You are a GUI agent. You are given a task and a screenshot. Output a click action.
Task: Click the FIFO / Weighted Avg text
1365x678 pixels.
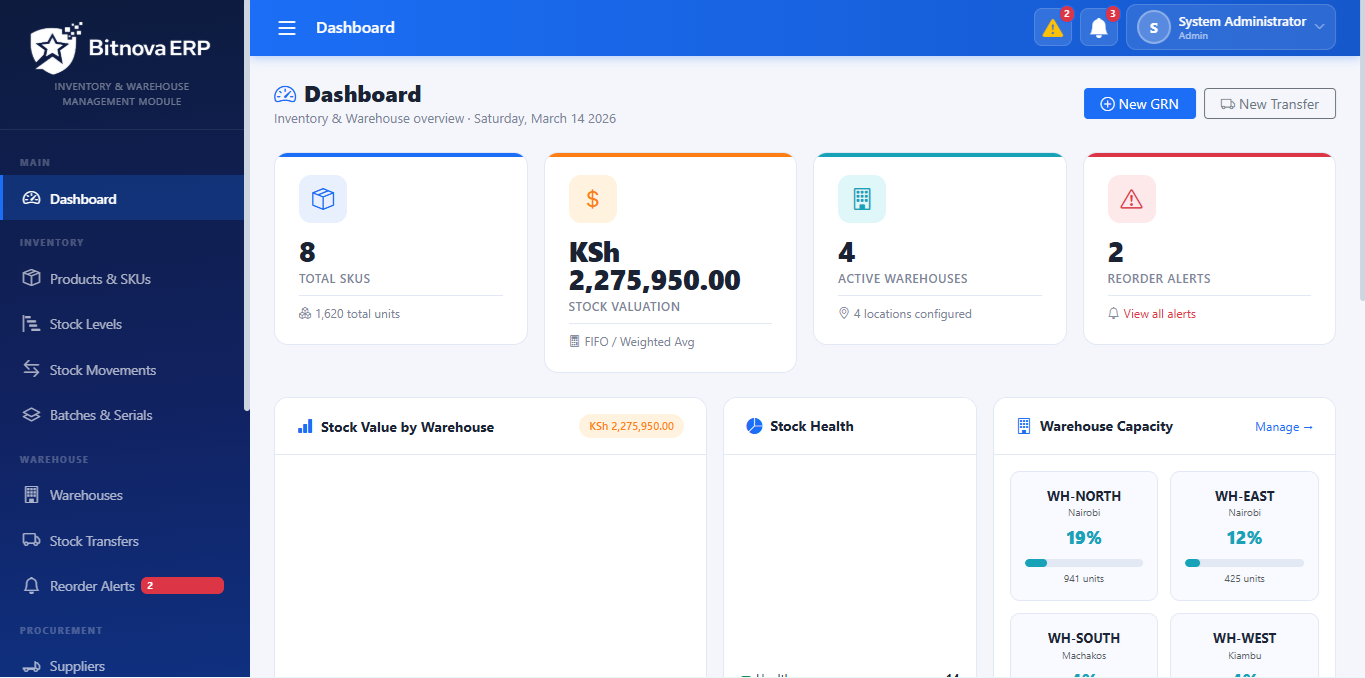click(x=639, y=342)
